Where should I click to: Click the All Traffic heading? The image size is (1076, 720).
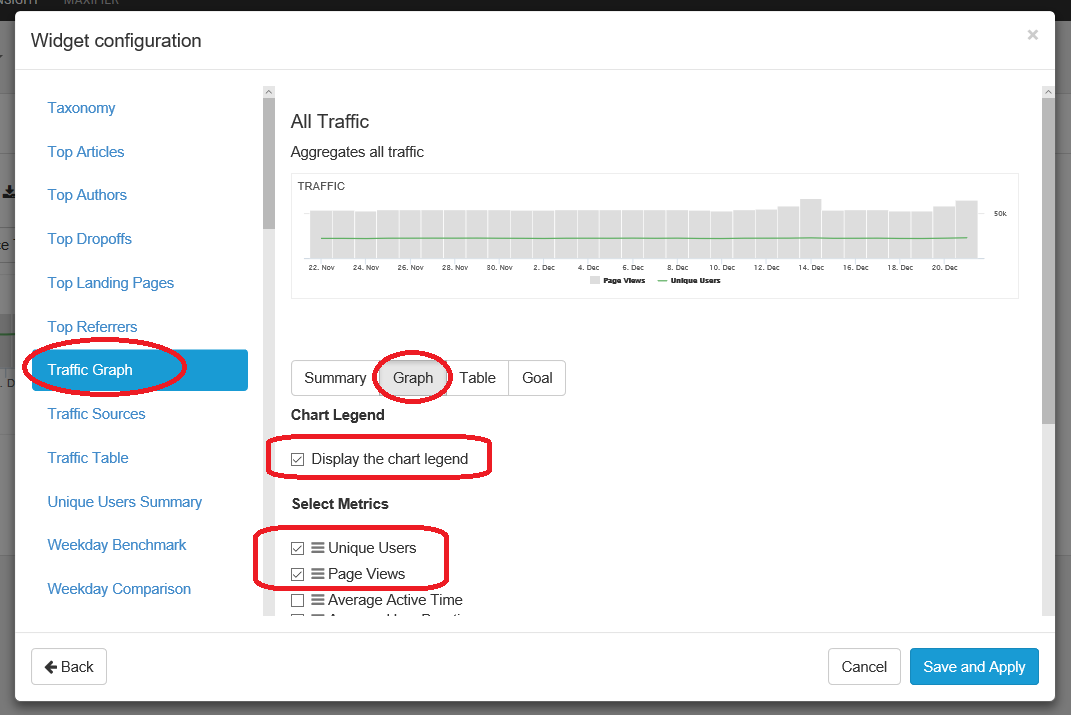[331, 122]
